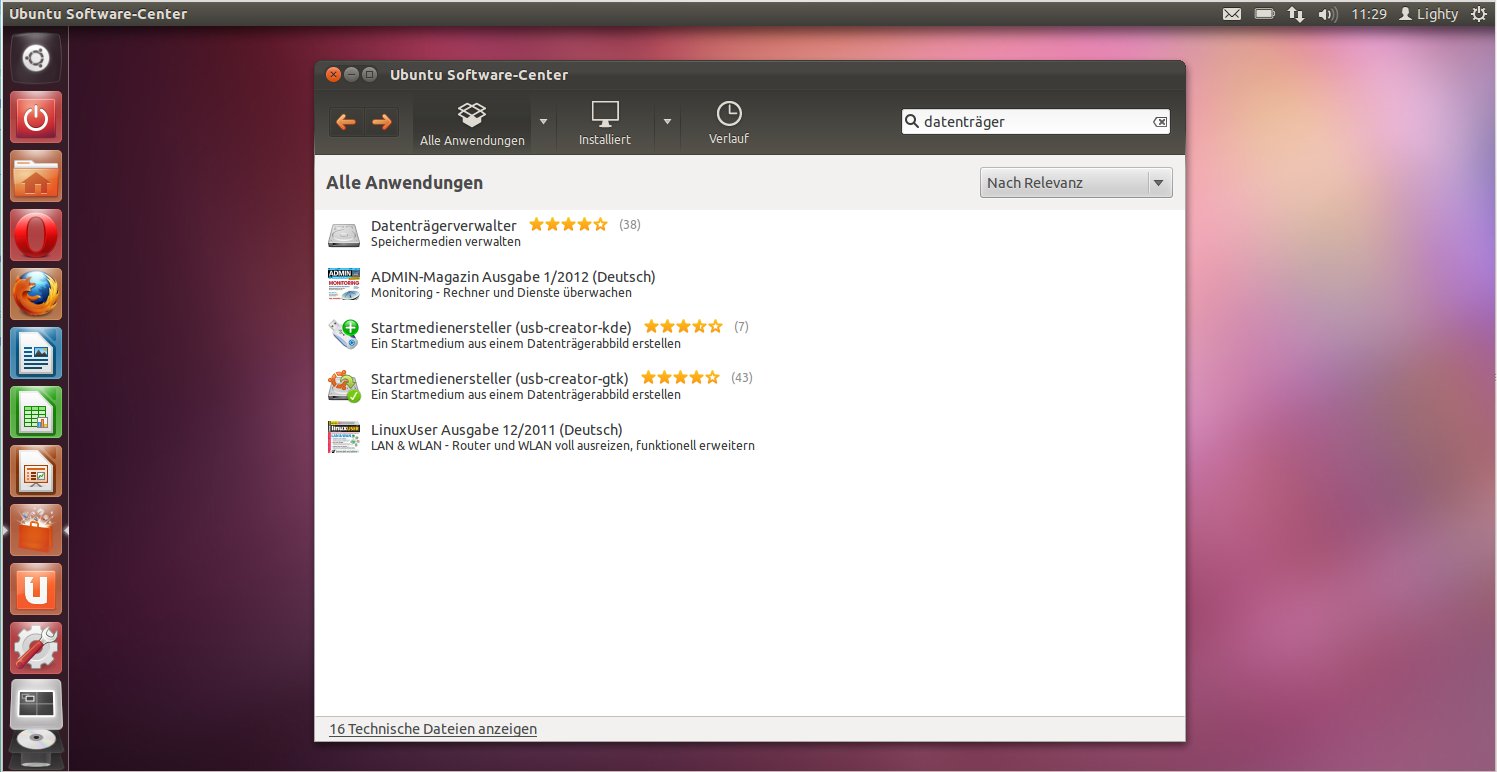Select ADMIN-Magazin Ausgabe 1/2012 (Deutsch)

click(513, 276)
